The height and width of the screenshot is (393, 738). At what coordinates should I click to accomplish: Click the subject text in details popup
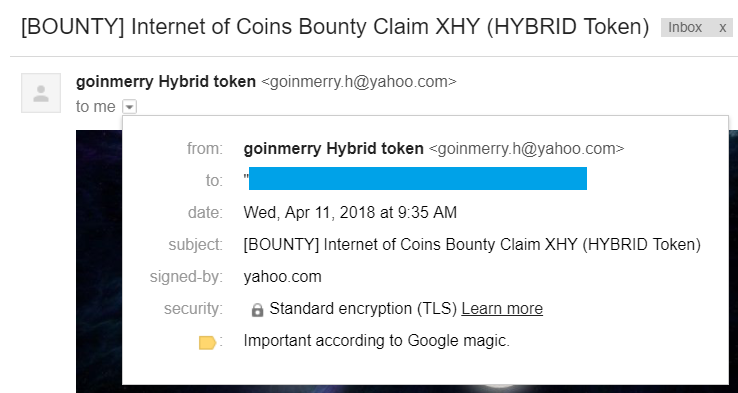(472, 245)
